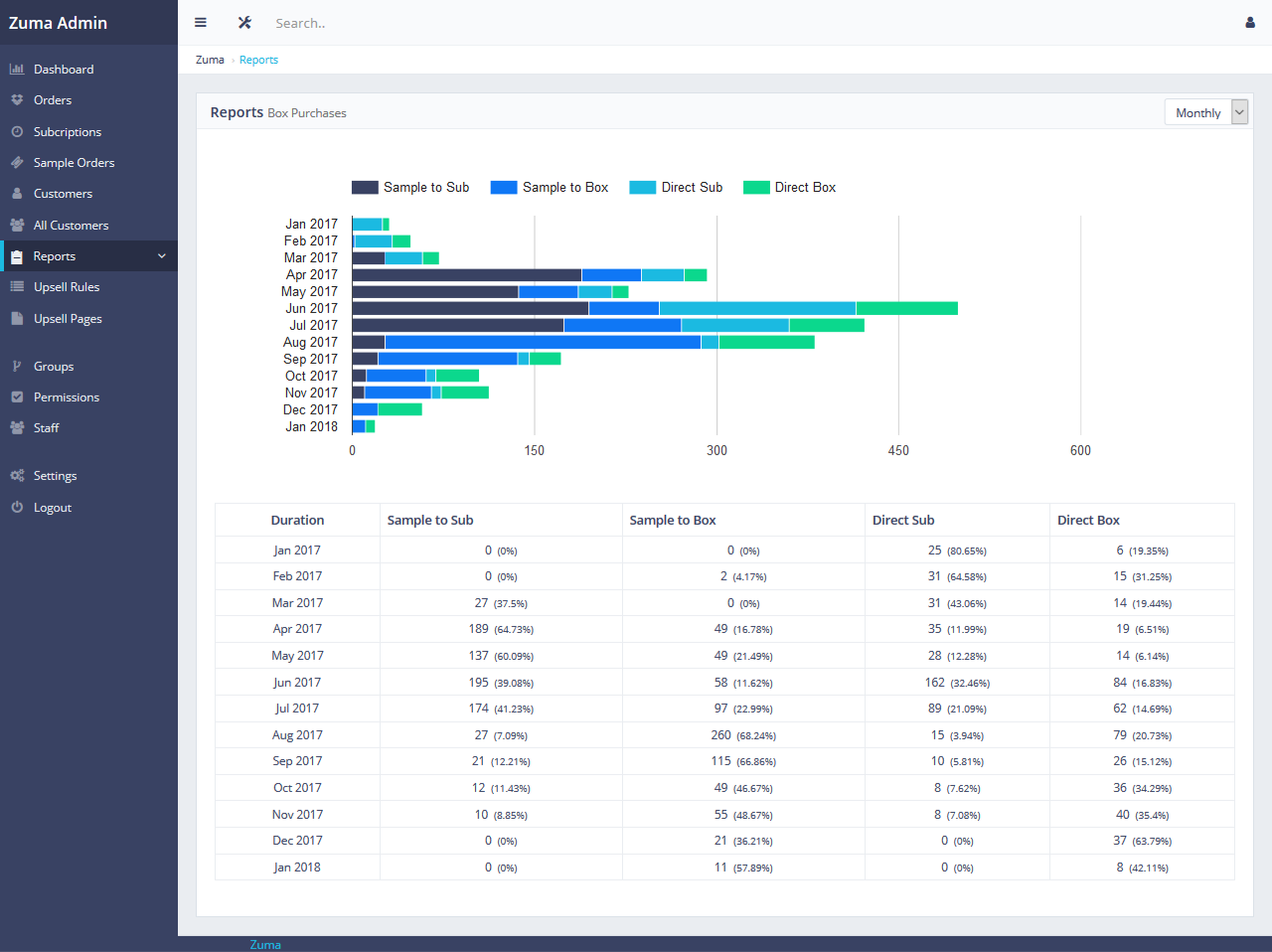
Task: Click the Settings gears icon
Action: [x=17, y=476]
